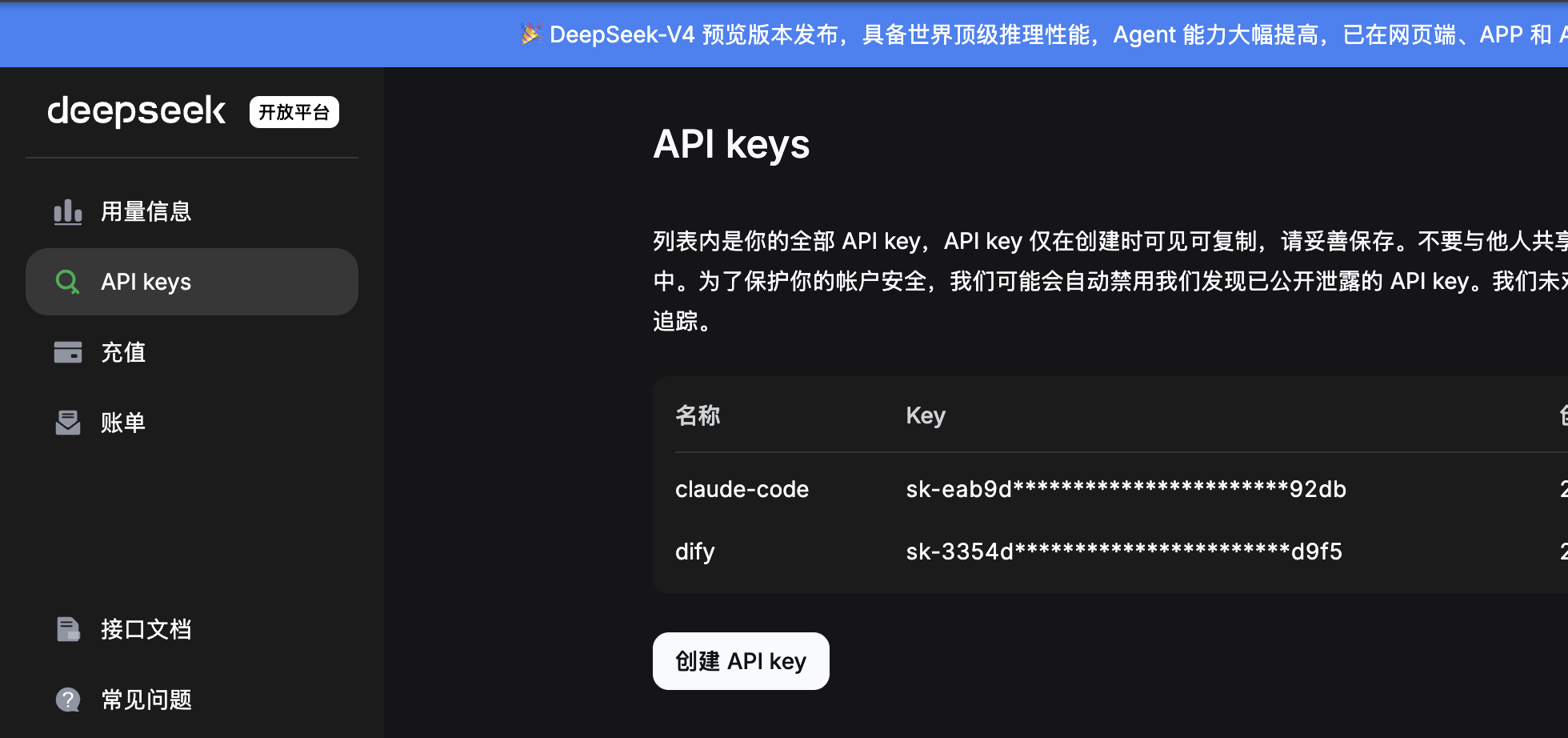Click the API keys page heading

731,145
